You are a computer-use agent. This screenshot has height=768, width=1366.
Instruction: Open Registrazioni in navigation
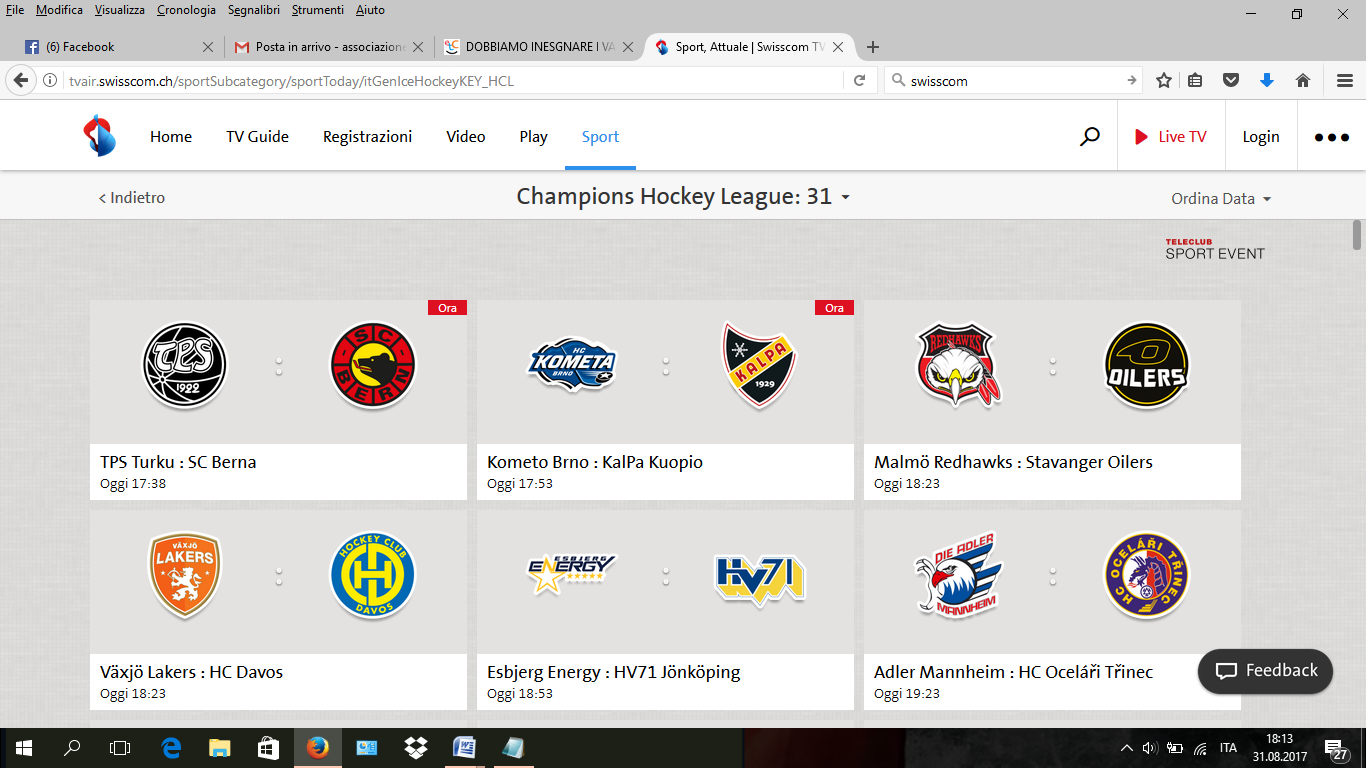(367, 137)
